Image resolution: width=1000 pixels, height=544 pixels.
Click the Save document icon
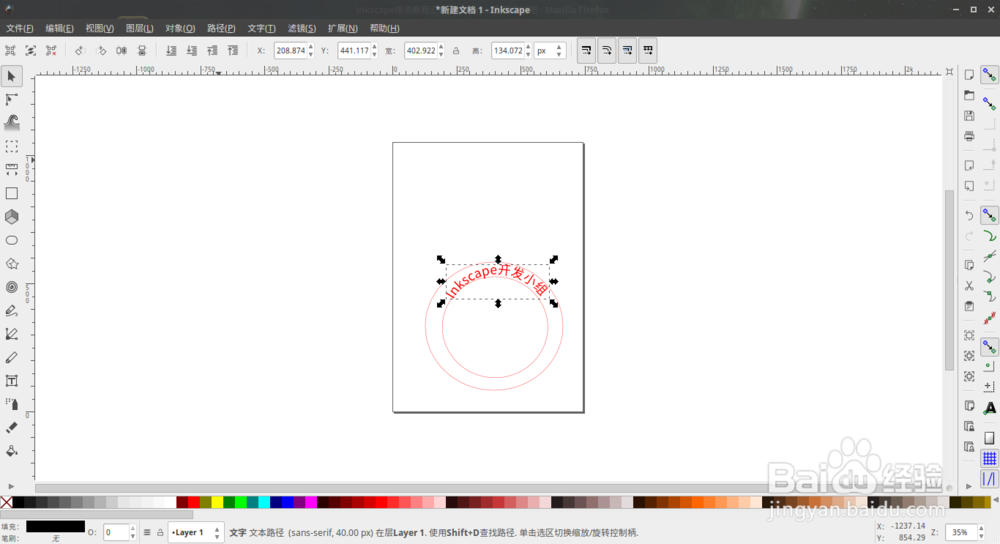tap(969, 116)
